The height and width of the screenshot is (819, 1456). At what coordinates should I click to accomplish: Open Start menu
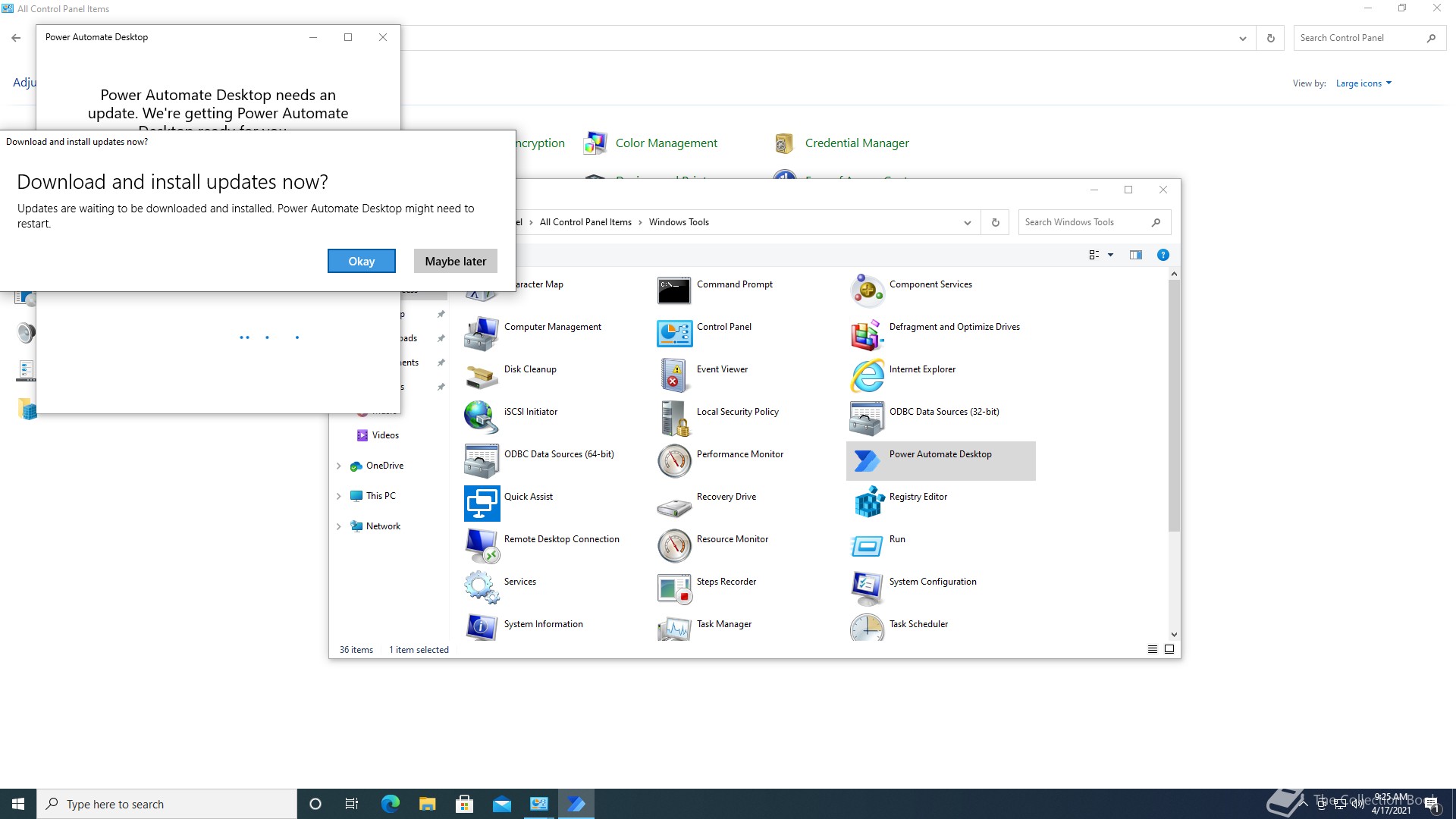[x=18, y=804]
